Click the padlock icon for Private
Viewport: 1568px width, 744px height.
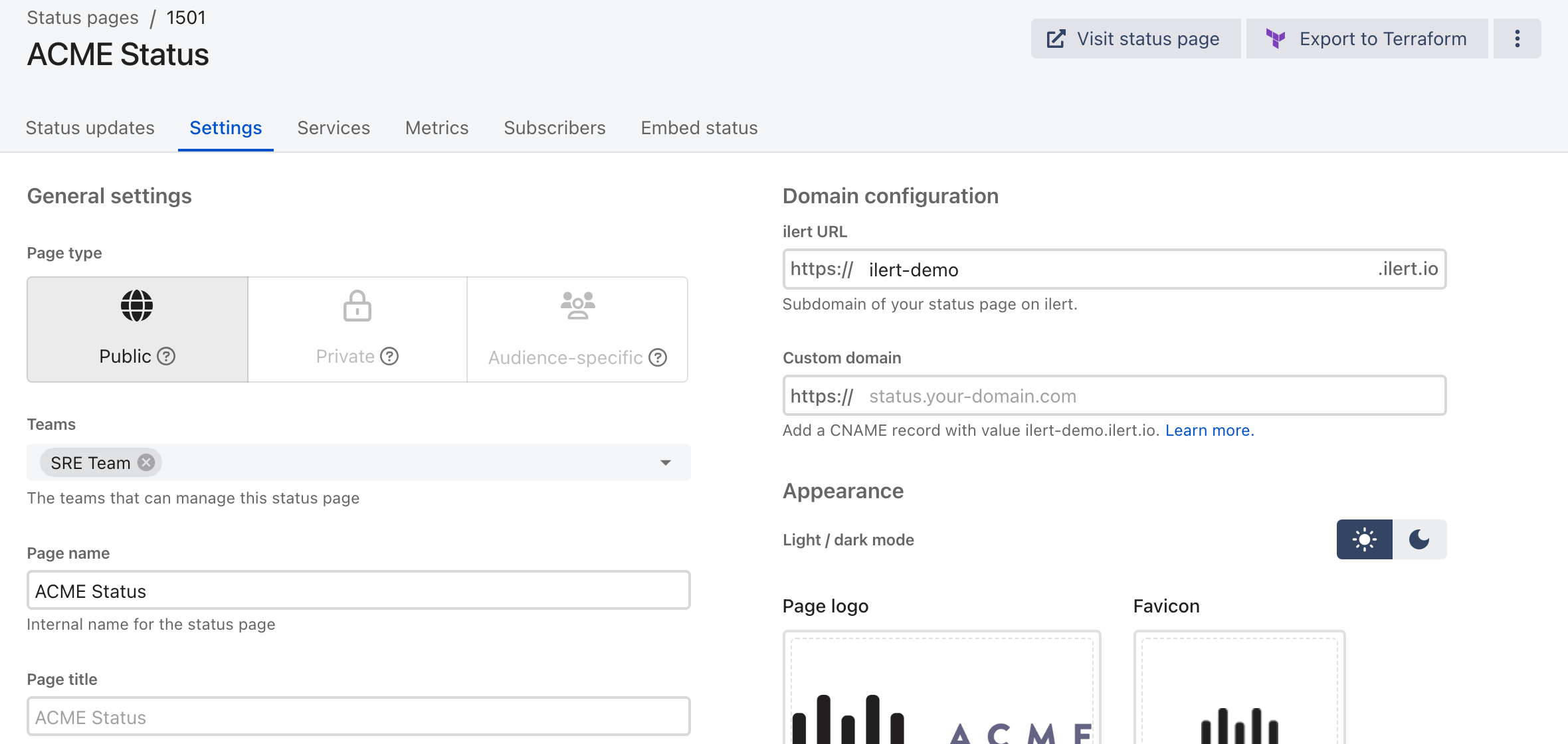coord(357,306)
